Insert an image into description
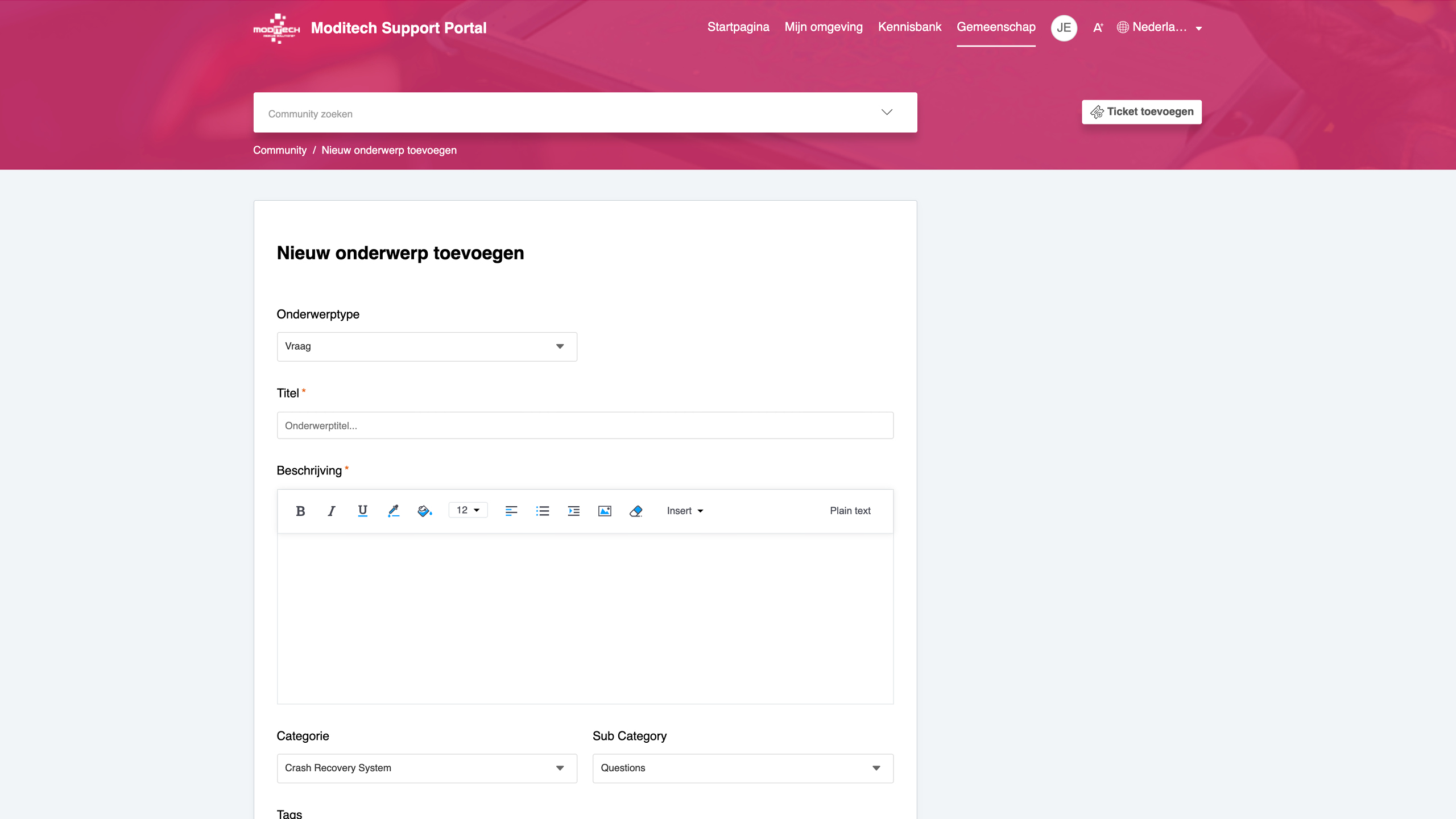 pos(605,511)
